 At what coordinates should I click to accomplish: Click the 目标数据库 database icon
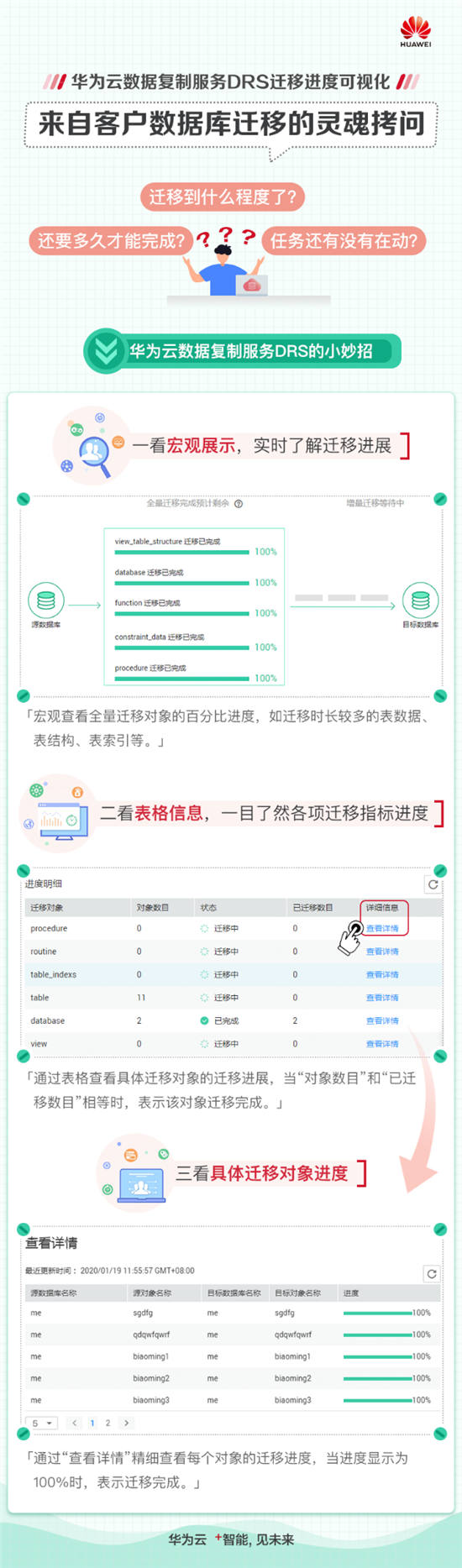pyautogui.click(x=421, y=600)
